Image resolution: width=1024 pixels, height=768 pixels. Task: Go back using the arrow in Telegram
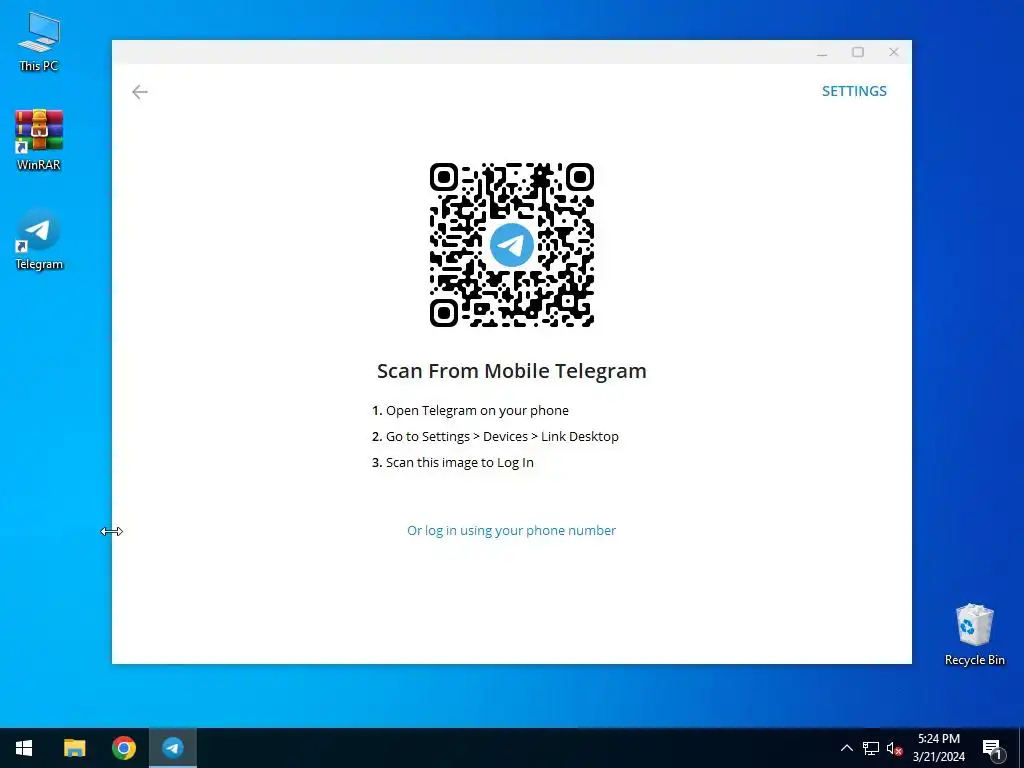click(140, 92)
